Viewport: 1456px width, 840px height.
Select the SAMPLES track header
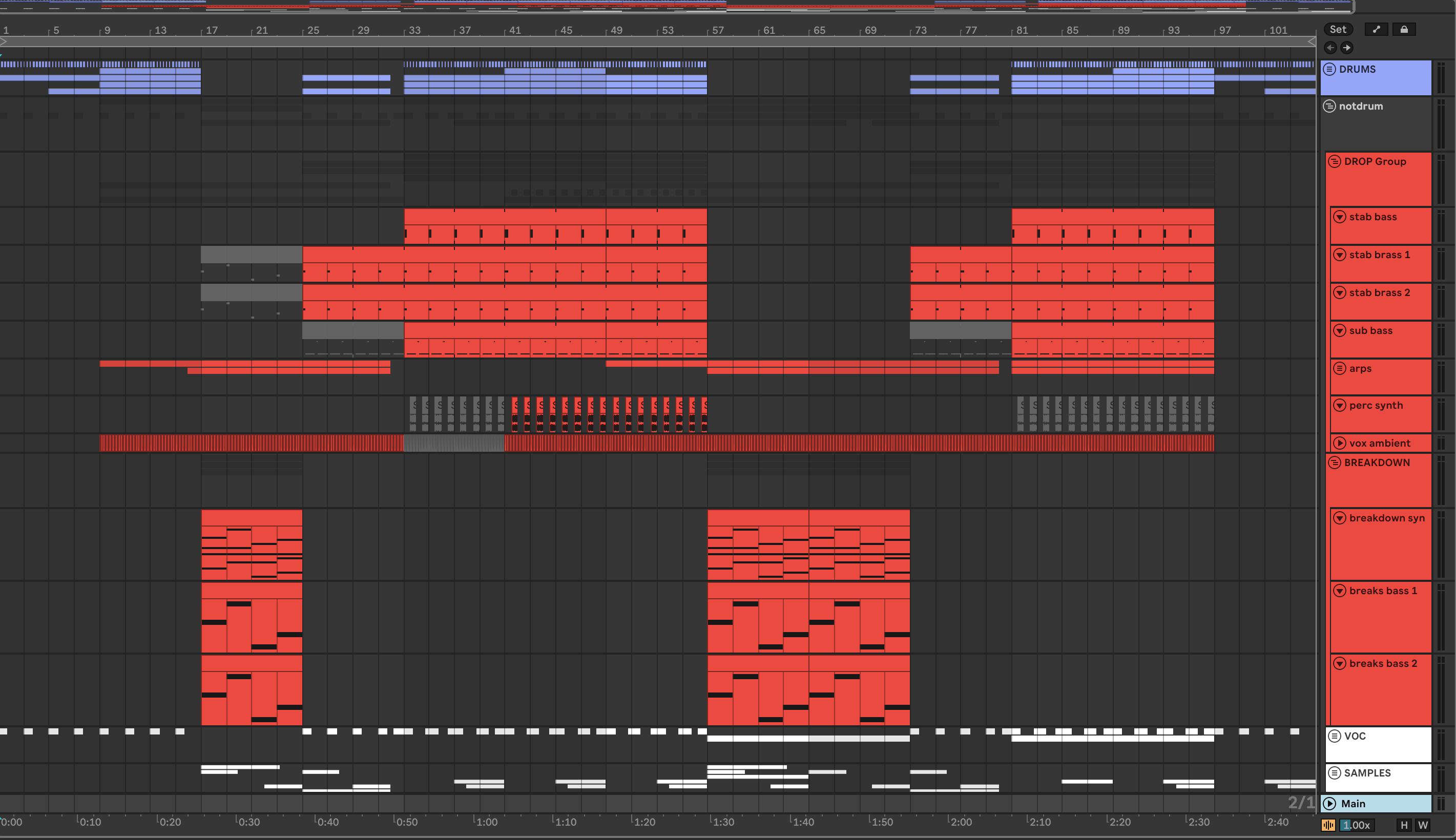pyautogui.click(x=1379, y=778)
